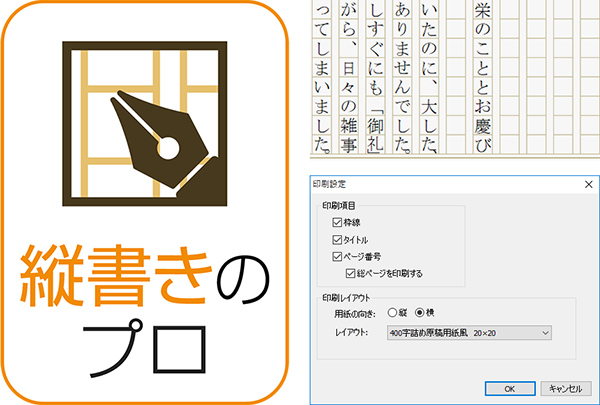Click the manuscript column starting with ありません
The width and height of the screenshot is (600, 405).
(x=402, y=77)
